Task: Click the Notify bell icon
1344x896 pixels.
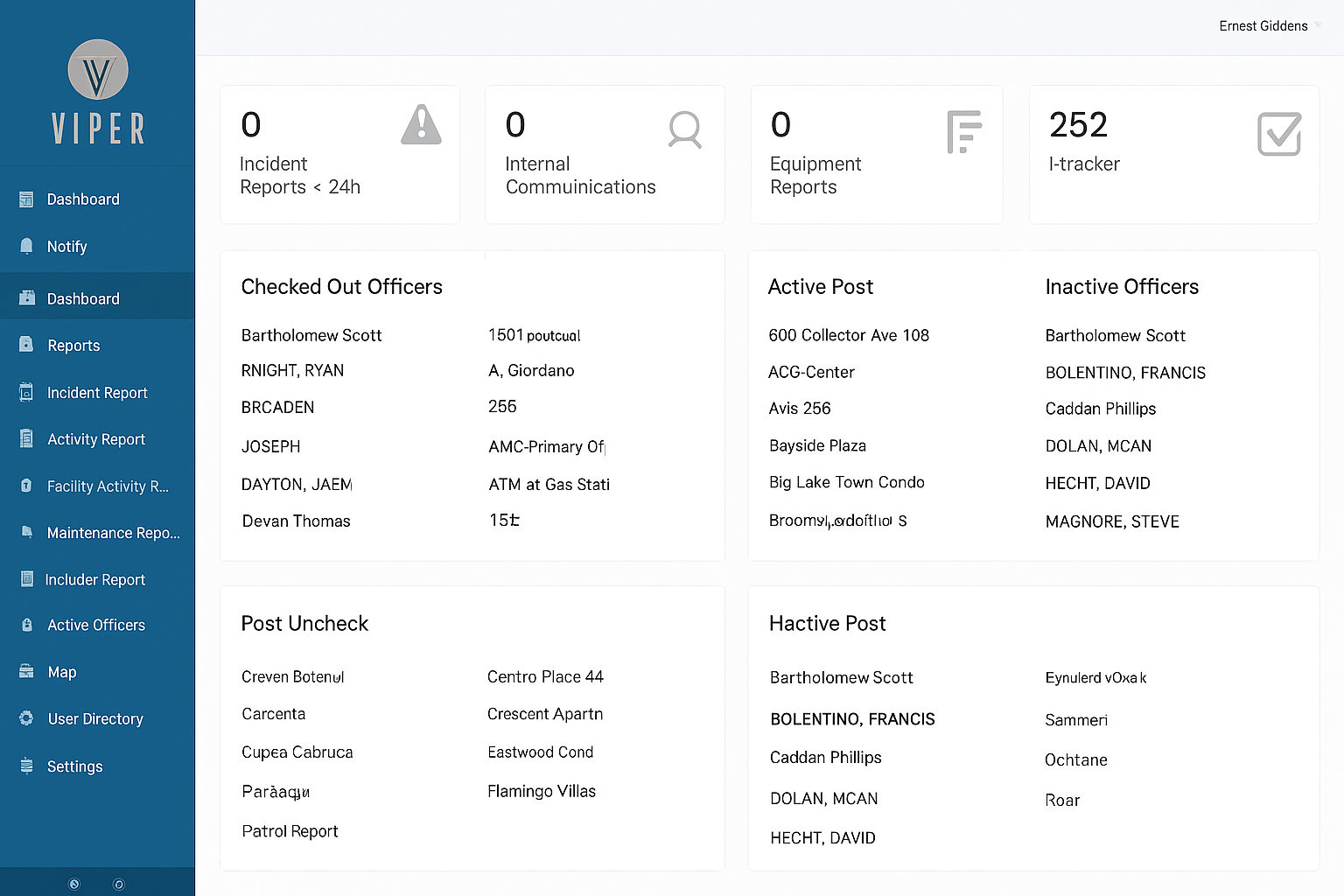Action: (27, 246)
